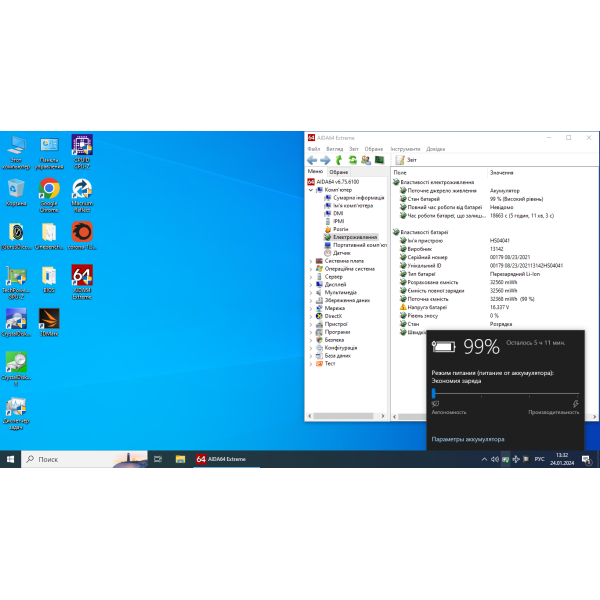This screenshot has width=600, height=600.
Task: Switch to the Обране tab in sidebar
Action: (339, 172)
